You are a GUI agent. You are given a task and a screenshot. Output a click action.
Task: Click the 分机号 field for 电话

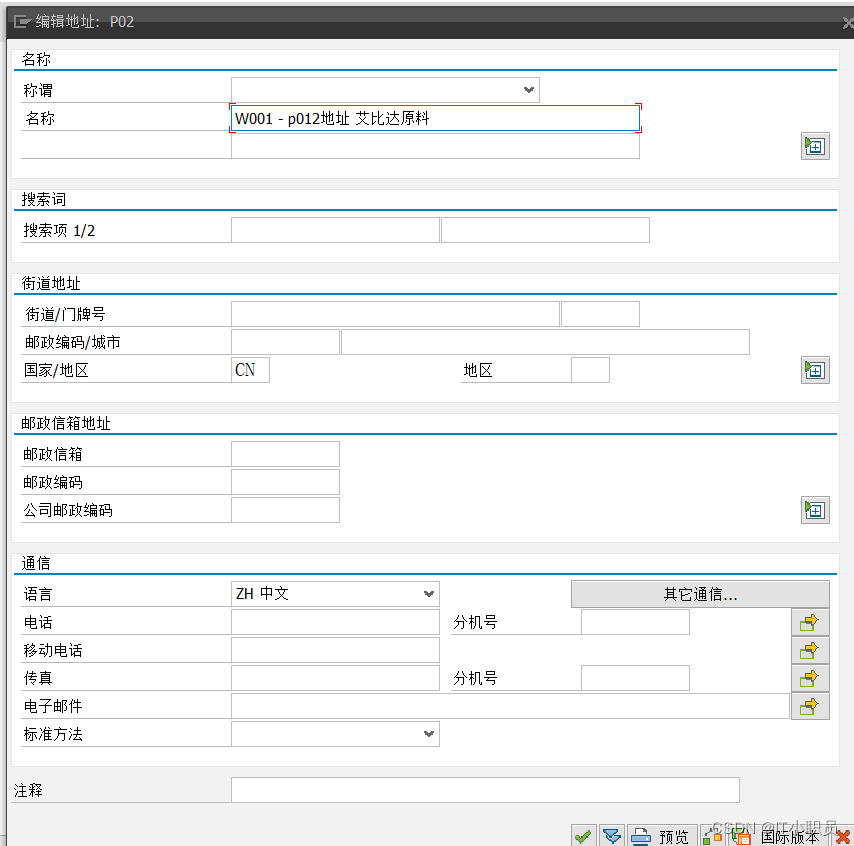pyautogui.click(x=635, y=622)
